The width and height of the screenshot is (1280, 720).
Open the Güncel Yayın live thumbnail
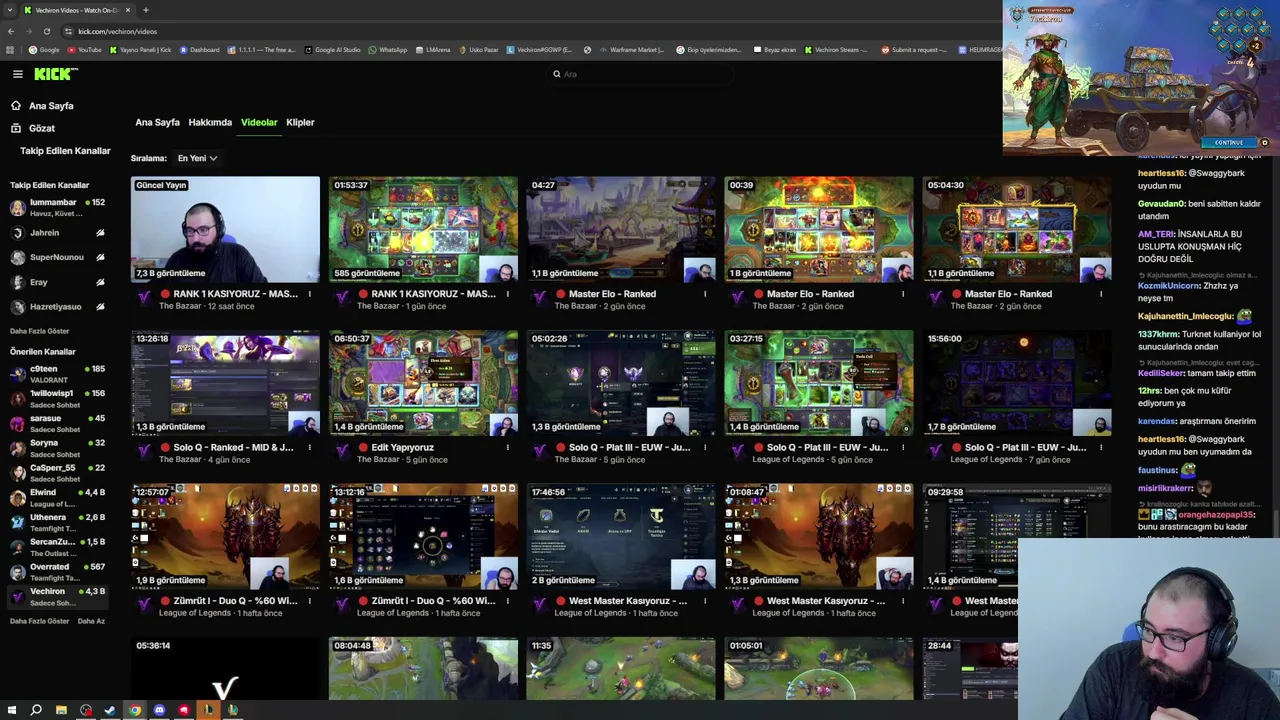225,230
